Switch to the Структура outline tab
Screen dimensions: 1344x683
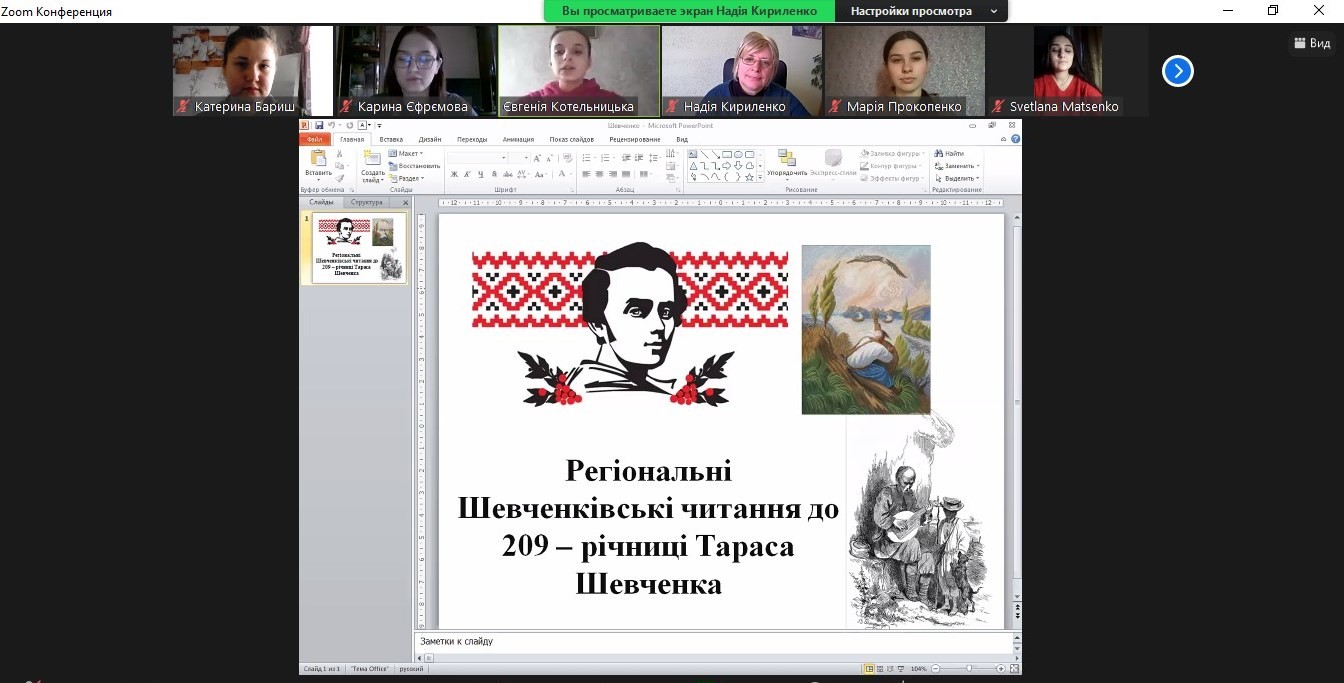point(367,202)
